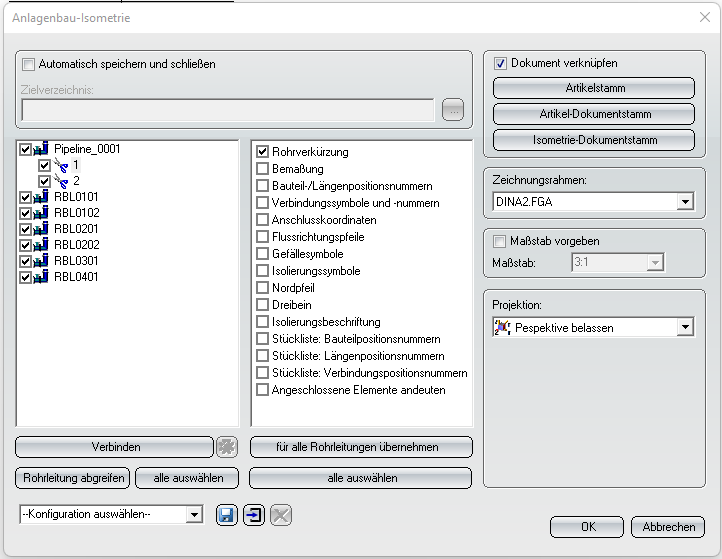Uncheck the RBL0202 tree checkbox

[x=25, y=245]
